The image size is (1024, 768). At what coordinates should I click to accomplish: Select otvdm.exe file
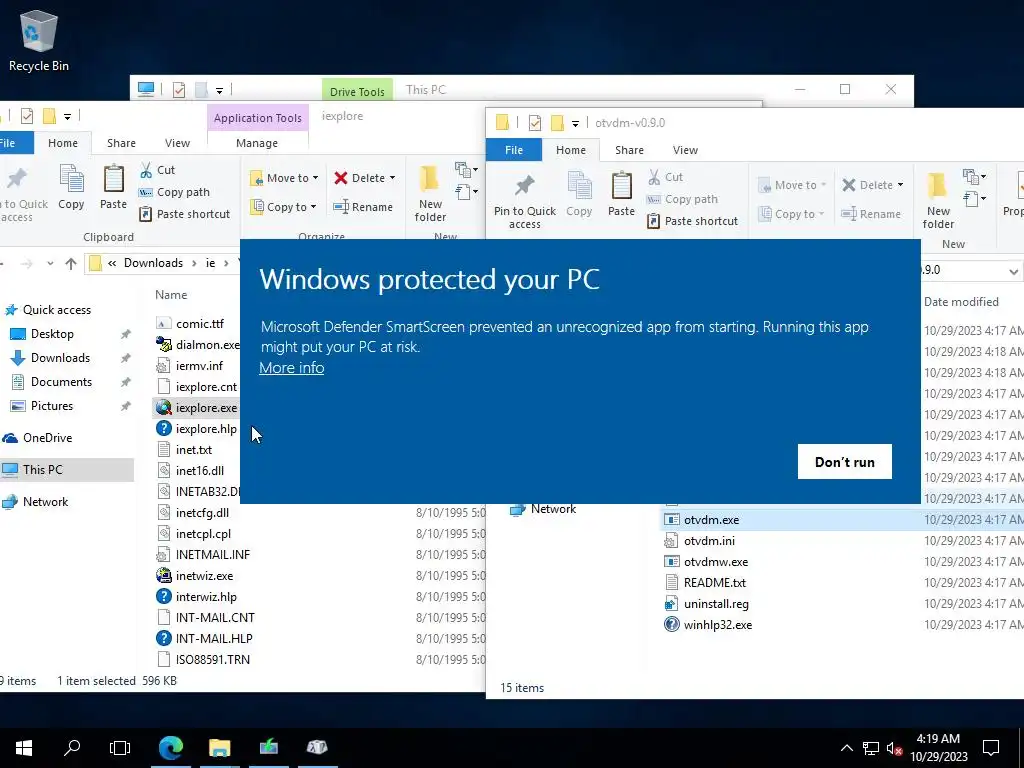pyautogui.click(x=711, y=520)
